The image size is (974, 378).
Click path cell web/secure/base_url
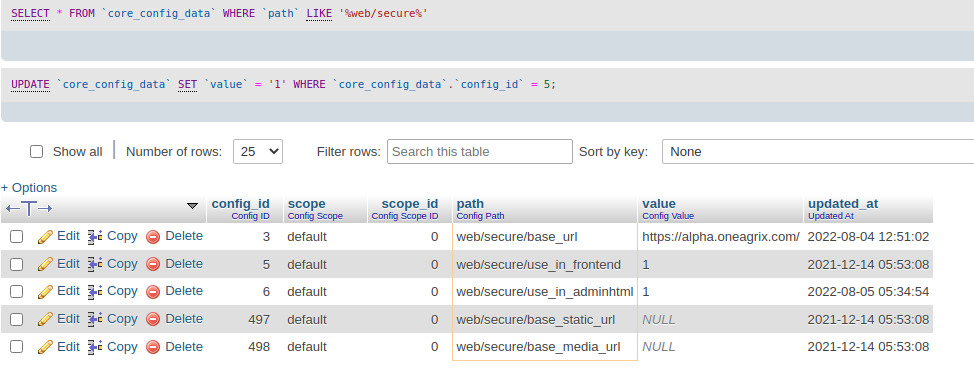(517, 236)
